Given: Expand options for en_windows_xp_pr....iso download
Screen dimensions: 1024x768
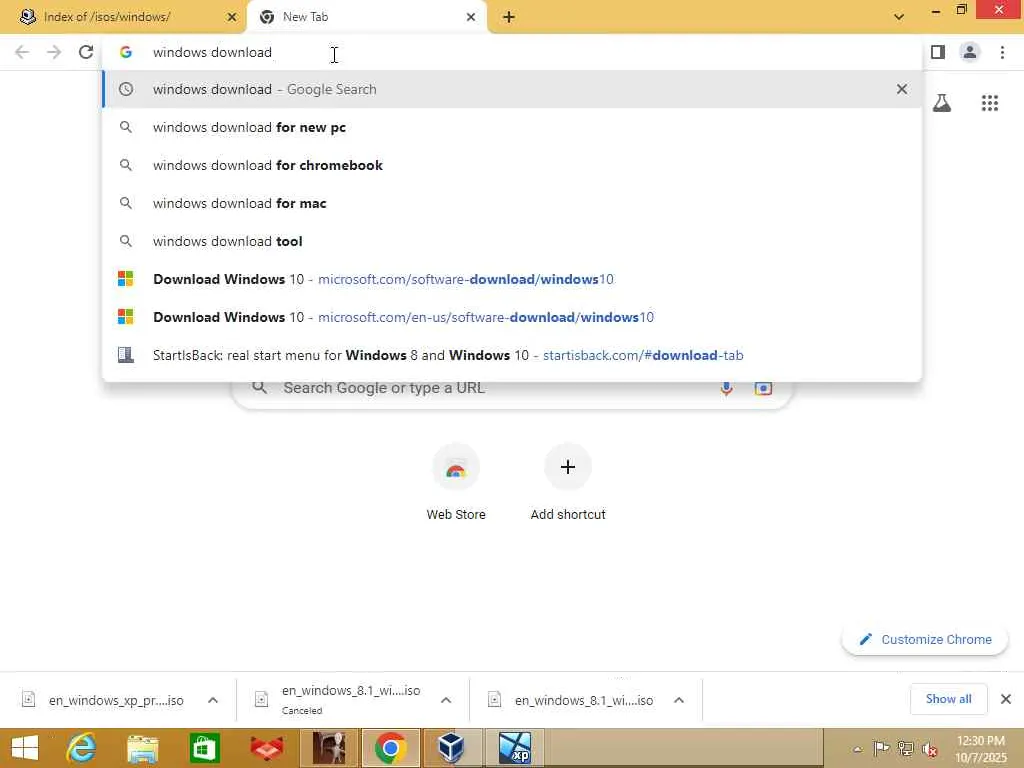Looking at the screenshot, I should coord(213,700).
